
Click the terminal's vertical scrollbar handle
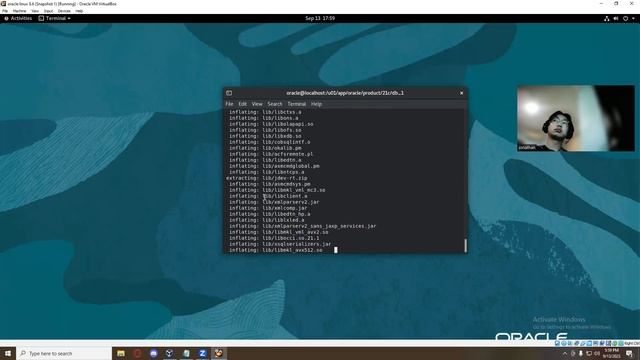(465, 245)
